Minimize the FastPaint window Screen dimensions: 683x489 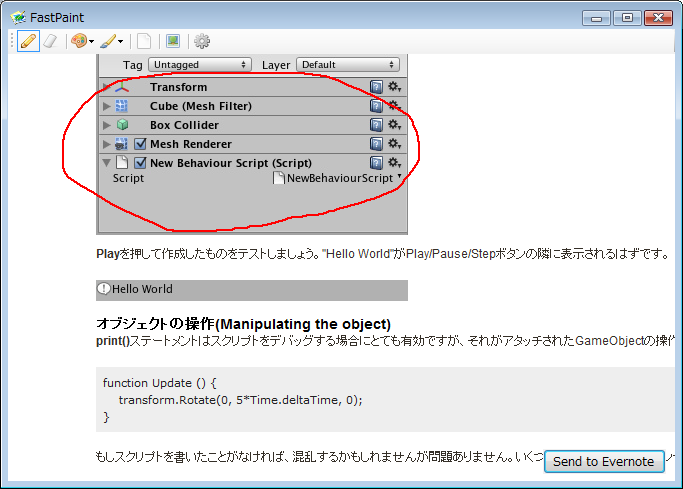[596, 18]
